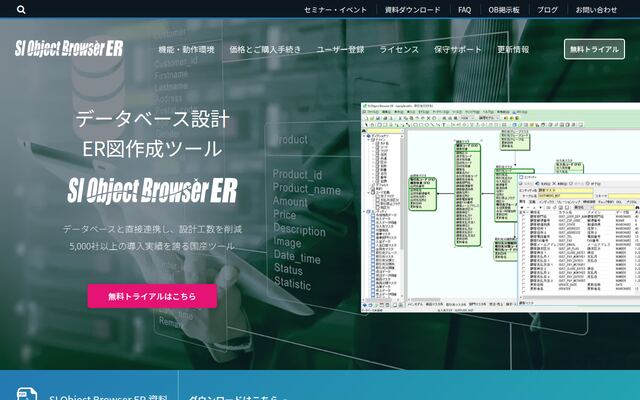The height and width of the screenshot is (400, 640).
Task: Visit the OB掲示板 link
Action: point(504,10)
